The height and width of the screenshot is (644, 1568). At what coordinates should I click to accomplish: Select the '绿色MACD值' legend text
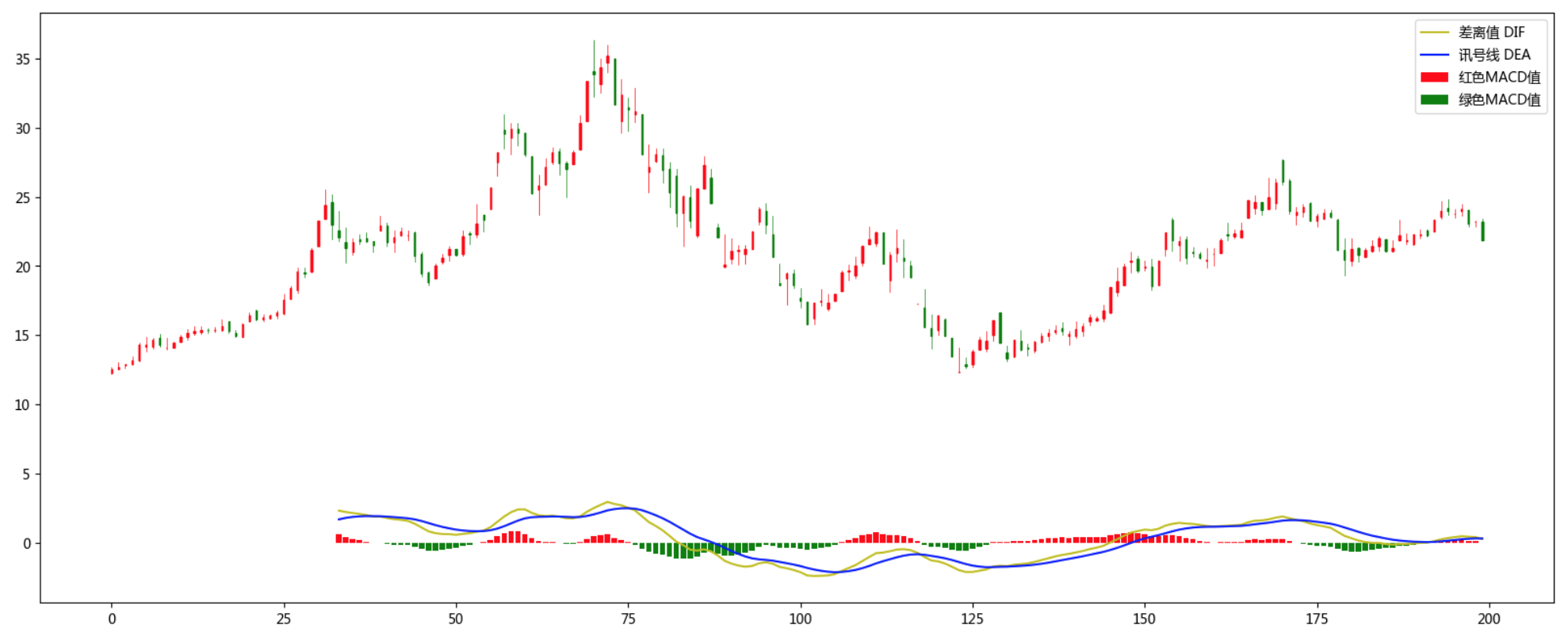[x=1499, y=99]
